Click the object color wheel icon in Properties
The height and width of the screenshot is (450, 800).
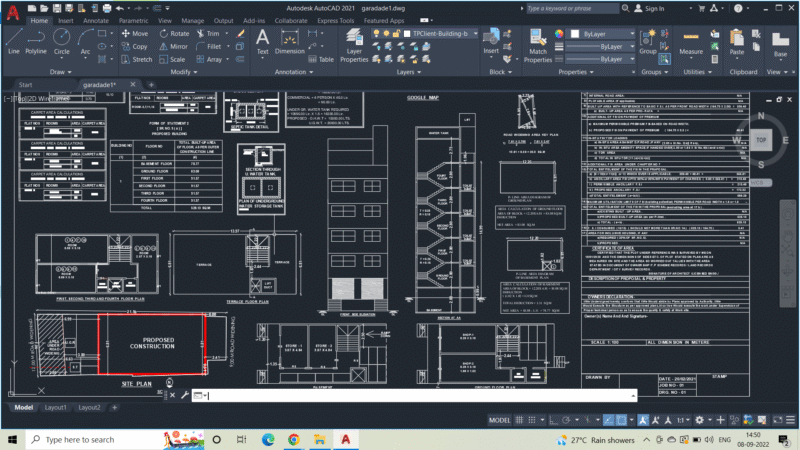559,34
